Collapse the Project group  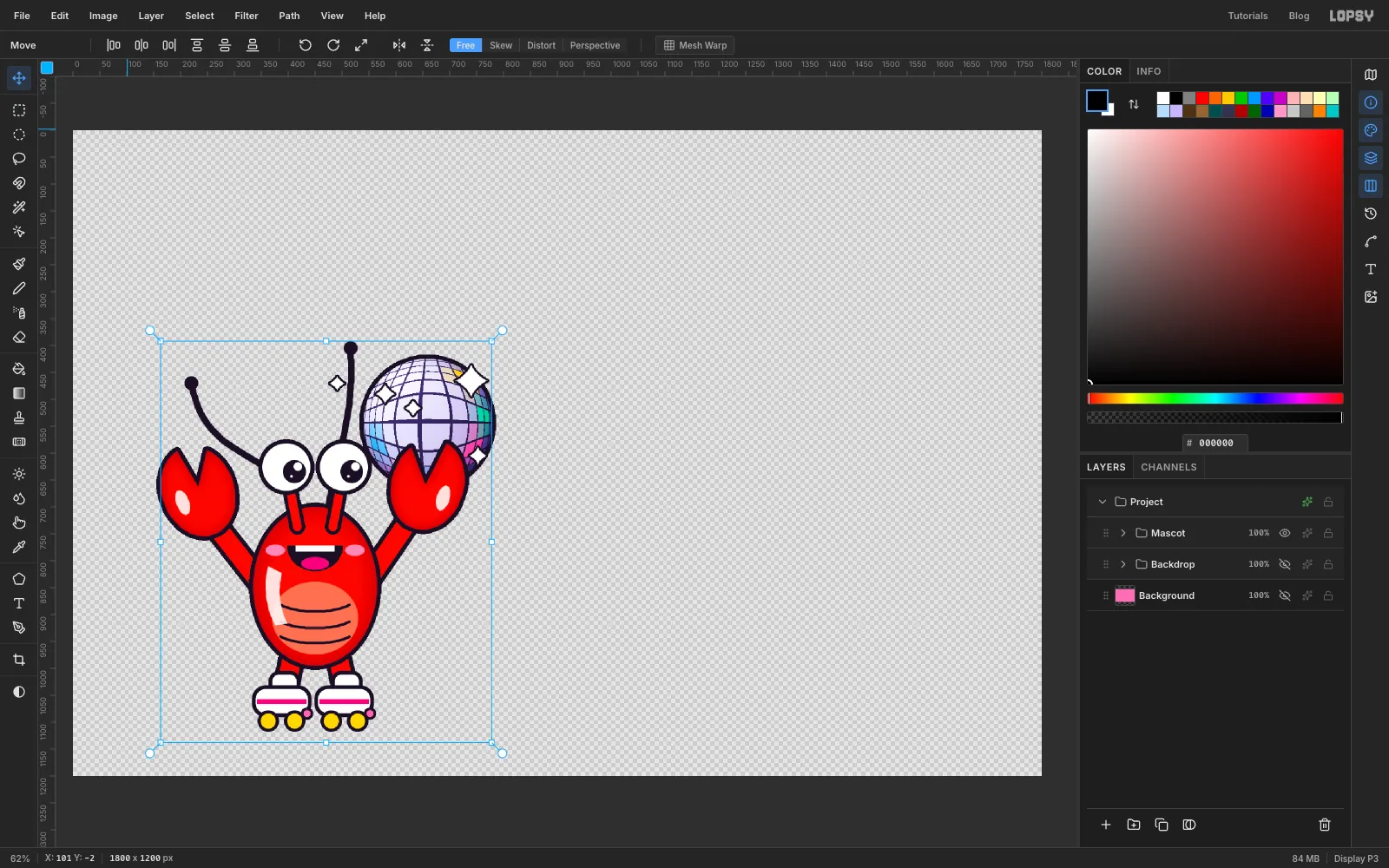tap(1103, 502)
